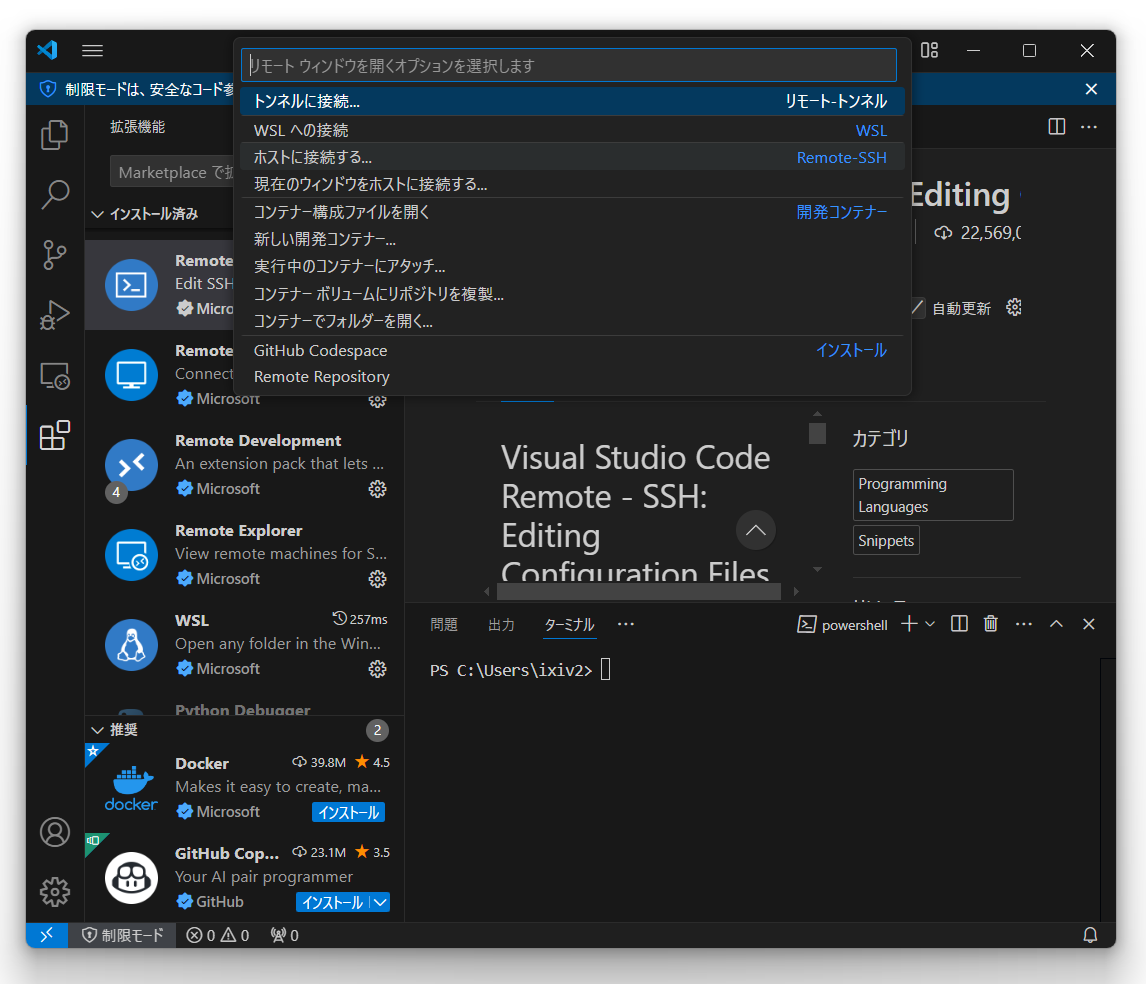The width and height of the screenshot is (1146, 984).
Task: Select the Extensions view icon
Action: [x=55, y=436]
